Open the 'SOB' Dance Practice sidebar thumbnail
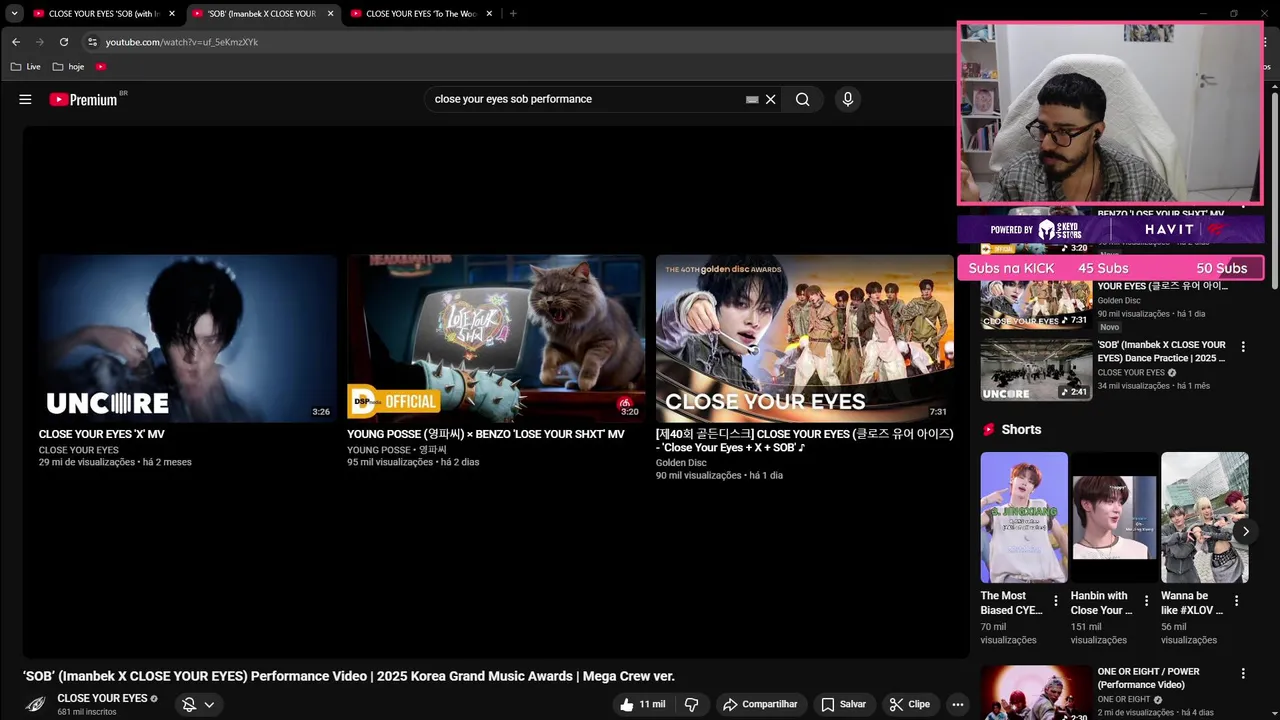The height and width of the screenshot is (720, 1280). click(x=1036, y=368)
